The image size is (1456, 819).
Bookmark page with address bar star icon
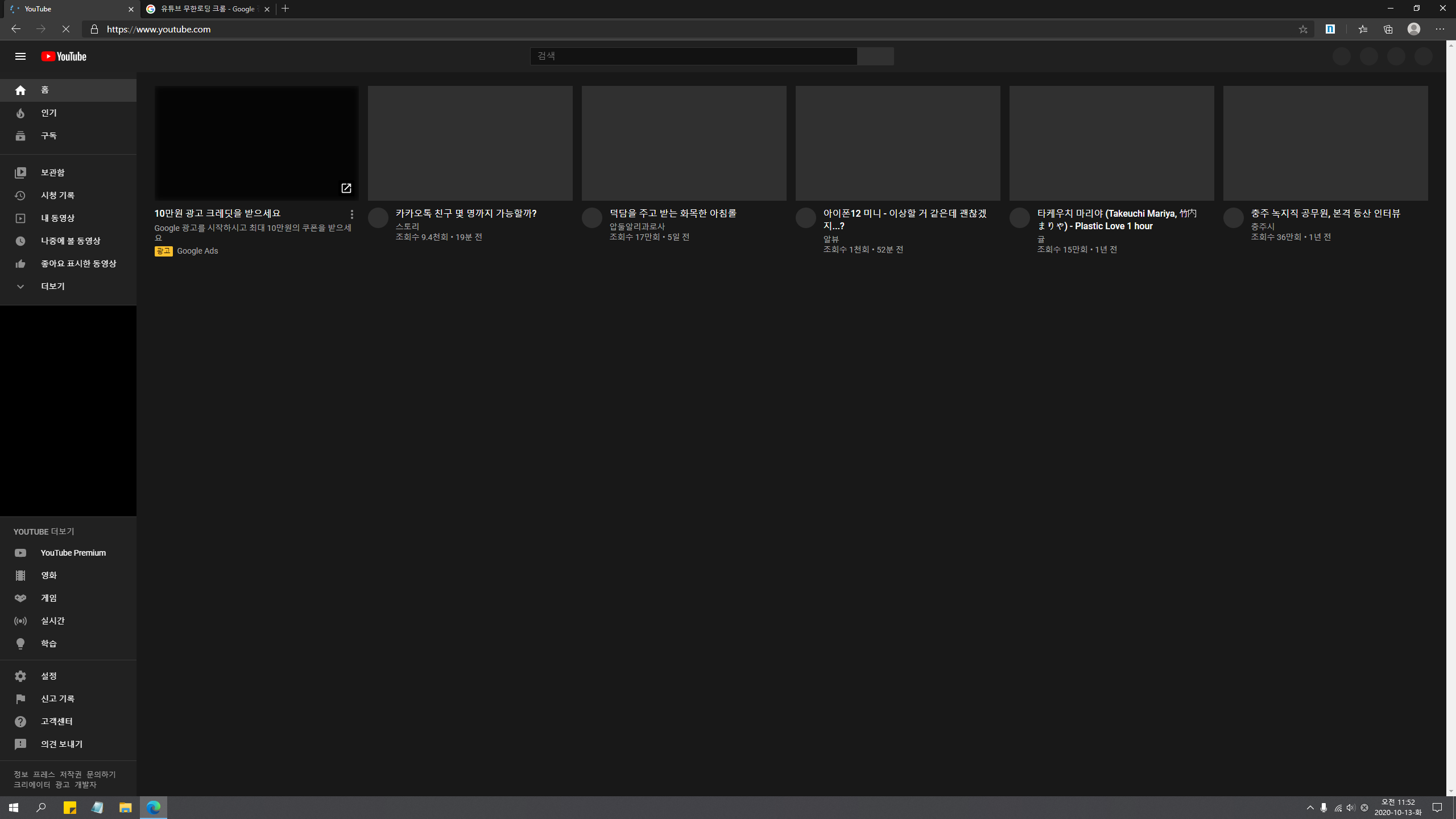(x=1302, y=30)
